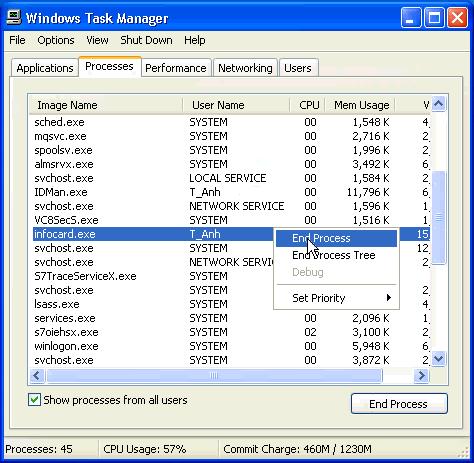Select the s7oiehsx.exe process row
This screenshot has height=463, width=474.
(x=231, y=332)
